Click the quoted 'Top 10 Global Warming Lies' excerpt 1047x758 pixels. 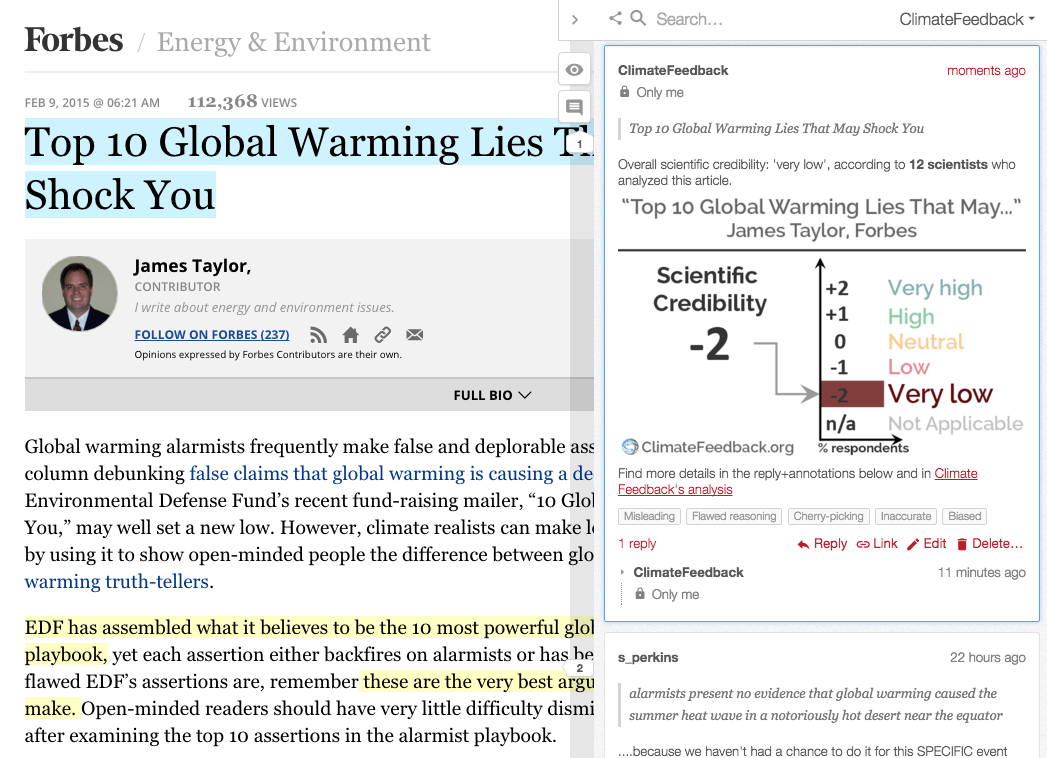[776, 128]
